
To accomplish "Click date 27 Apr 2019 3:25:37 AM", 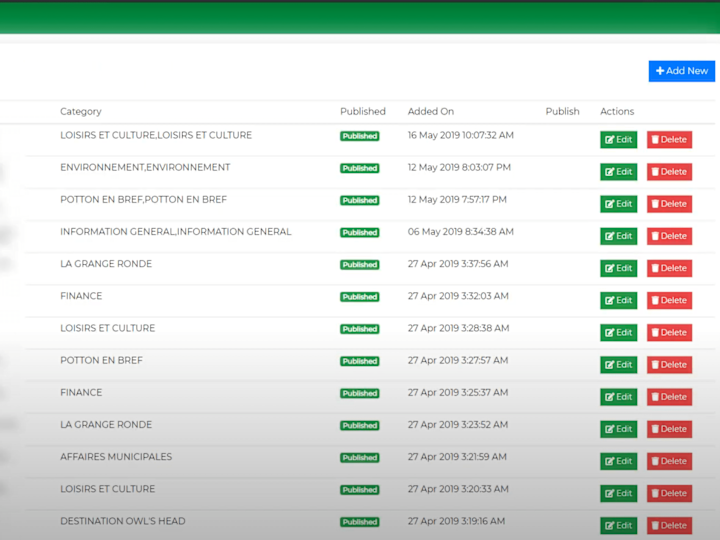I will pos(458,393).
